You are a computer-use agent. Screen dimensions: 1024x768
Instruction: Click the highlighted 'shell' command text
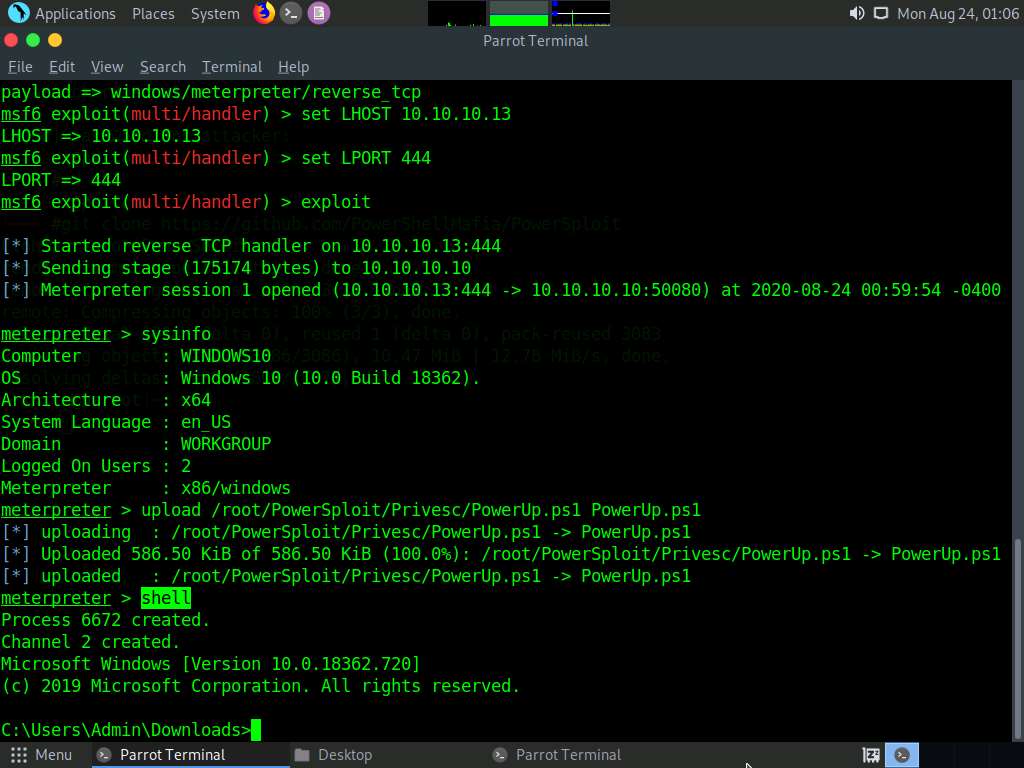(166, 598)
